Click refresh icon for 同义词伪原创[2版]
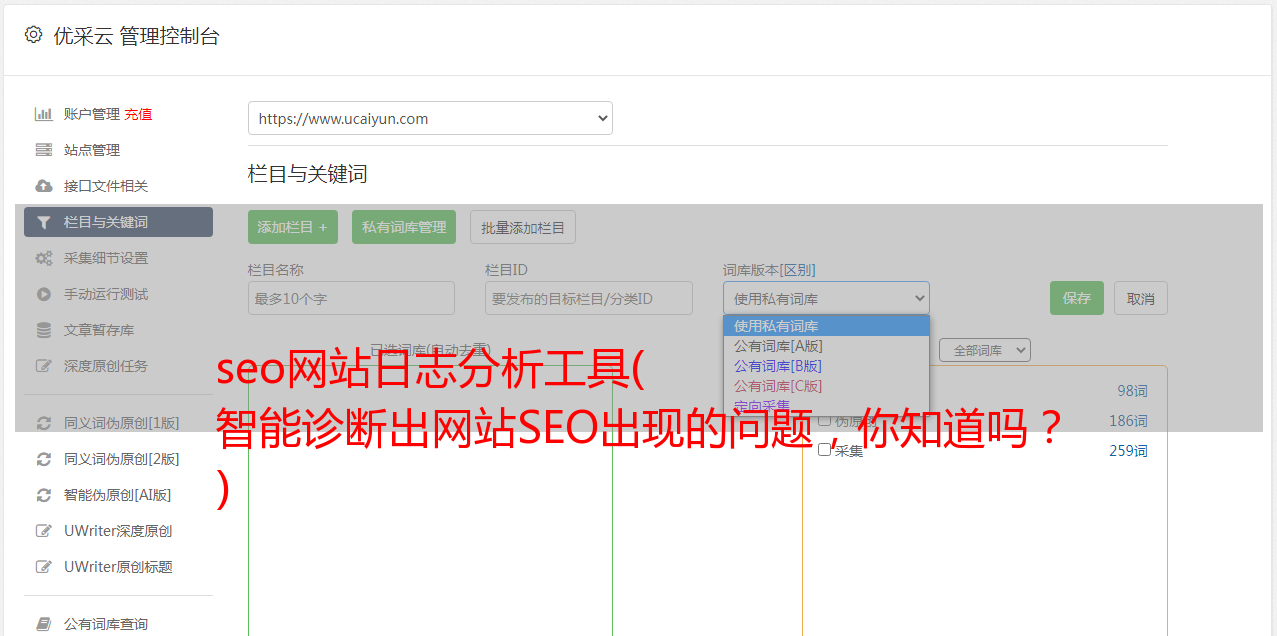 pyautogui.click(x=44, y=459)
